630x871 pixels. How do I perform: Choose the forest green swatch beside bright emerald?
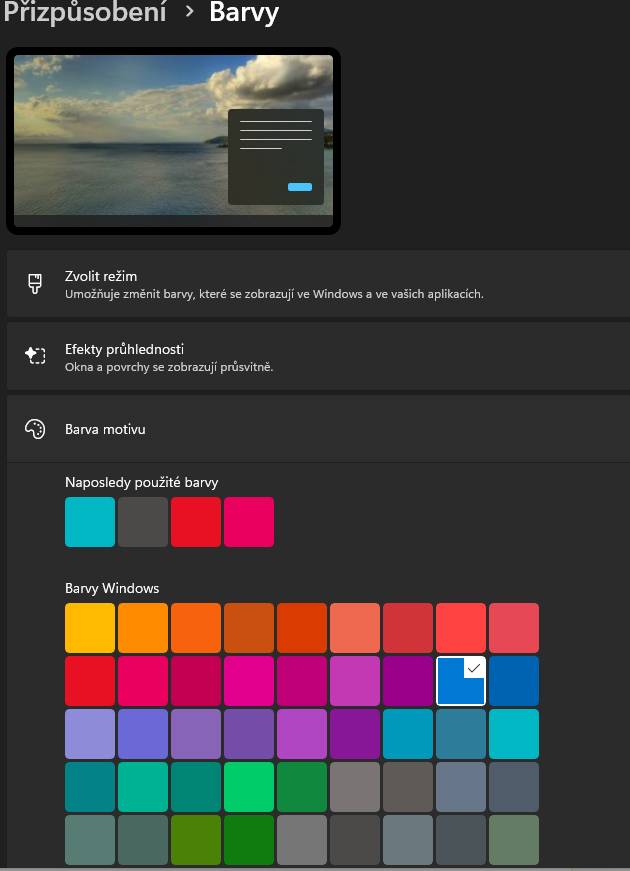302,787
